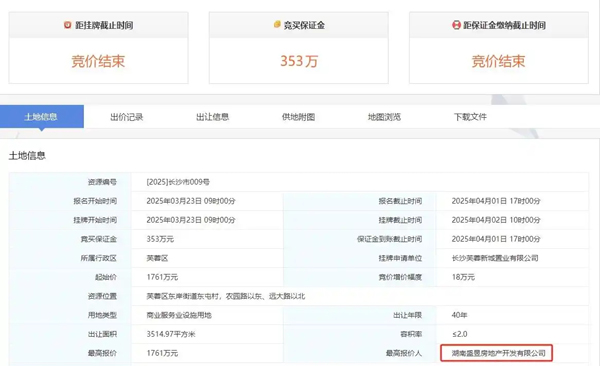Click the 竞价结束 text under 距保证金缴纳截止时间

[498, 61]
